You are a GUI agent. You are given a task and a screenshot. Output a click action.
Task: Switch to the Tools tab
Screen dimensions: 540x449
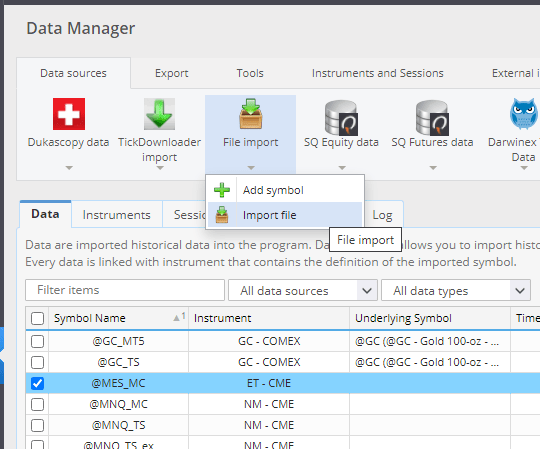coord(250,73)
